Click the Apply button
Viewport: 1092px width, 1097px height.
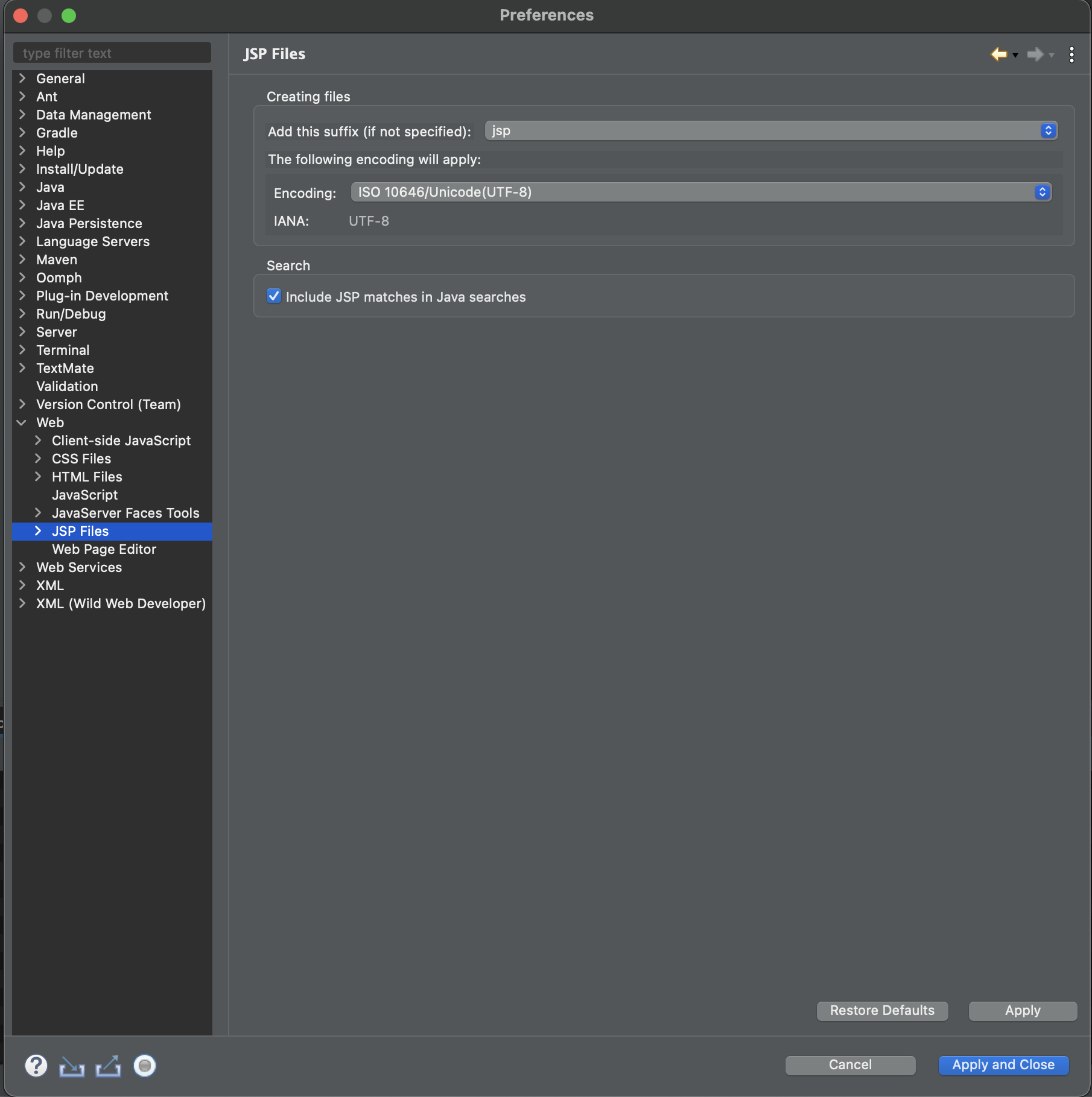pos(1023,1011)
